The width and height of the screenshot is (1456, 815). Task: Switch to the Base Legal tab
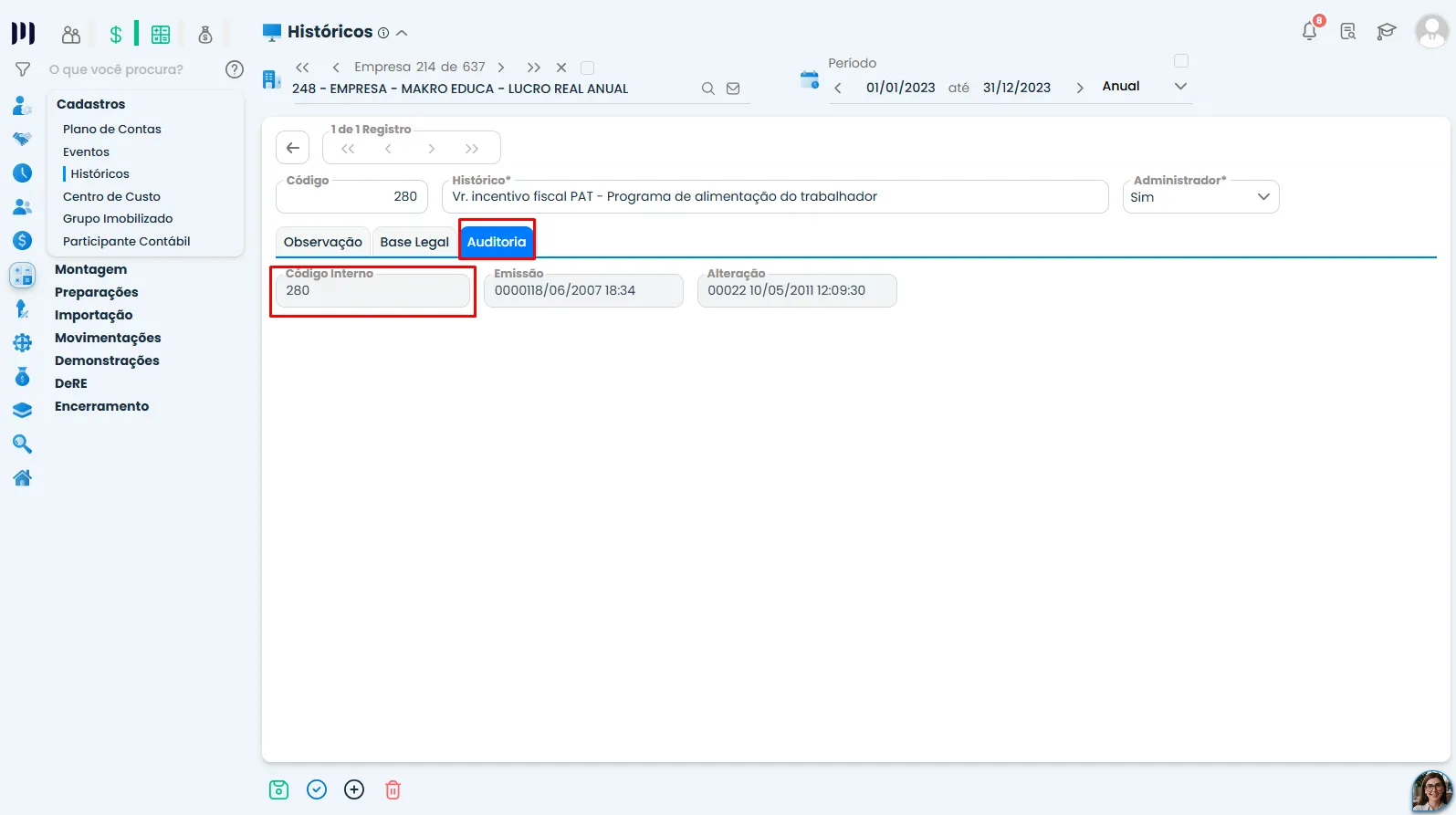click(x=414, y=242)
